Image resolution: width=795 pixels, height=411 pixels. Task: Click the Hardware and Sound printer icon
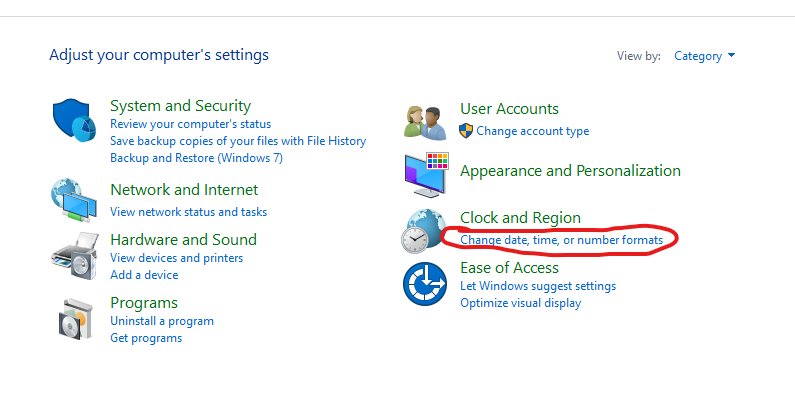[x=75, y=256]
